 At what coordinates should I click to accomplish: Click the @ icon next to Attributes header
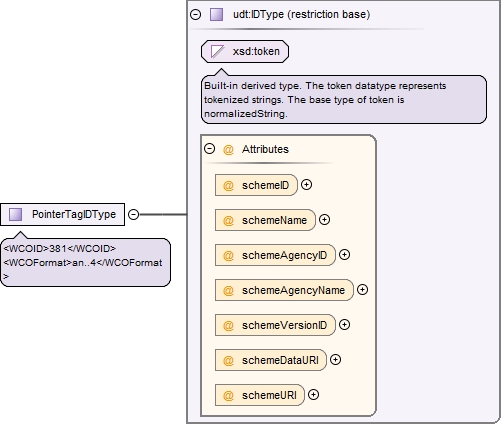point(228,150)
